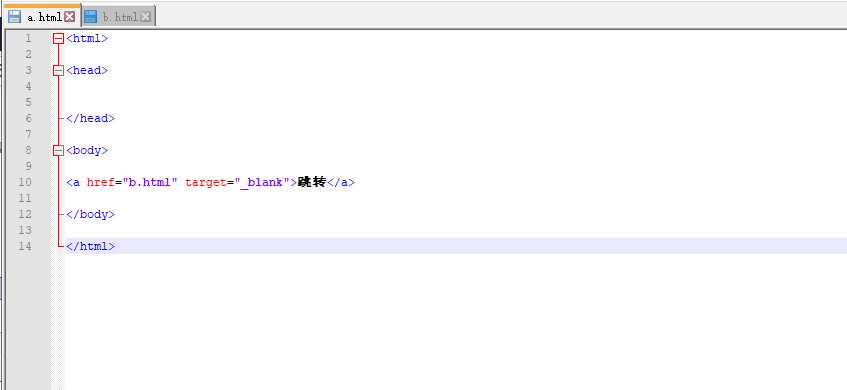
Task: Click the opening <body> tag
Action: pos(87,150)
